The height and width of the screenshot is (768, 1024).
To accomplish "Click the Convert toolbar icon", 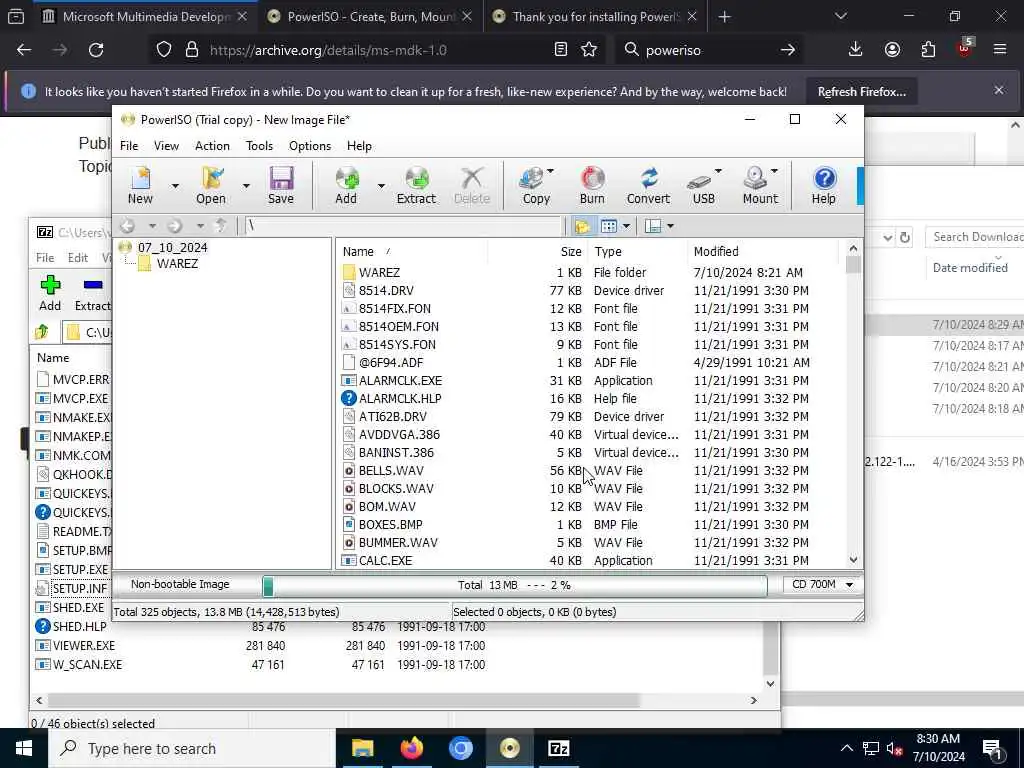I will point(648,185).
